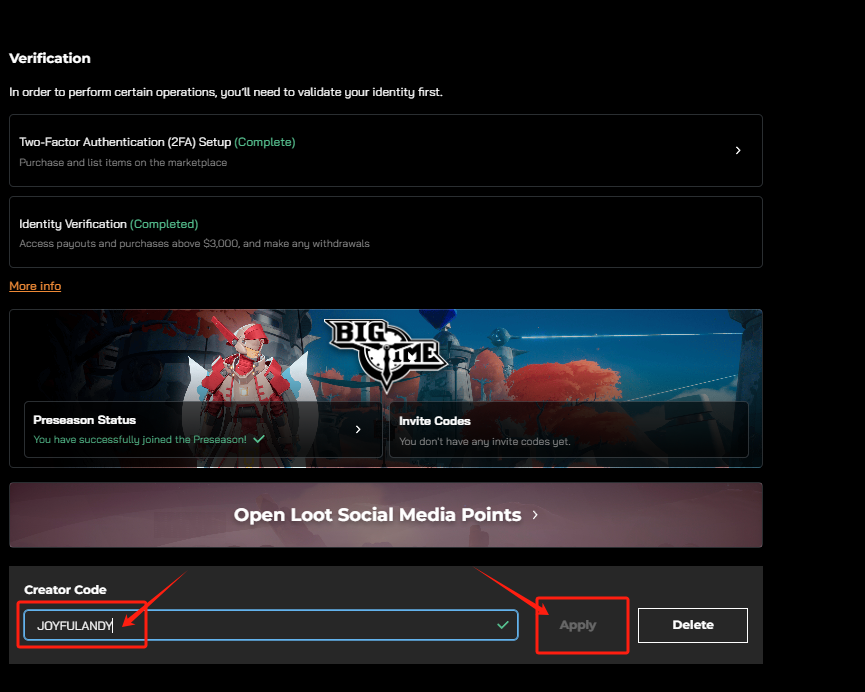
Task: Open the Invite Codes card
Action: pos(568,430)
